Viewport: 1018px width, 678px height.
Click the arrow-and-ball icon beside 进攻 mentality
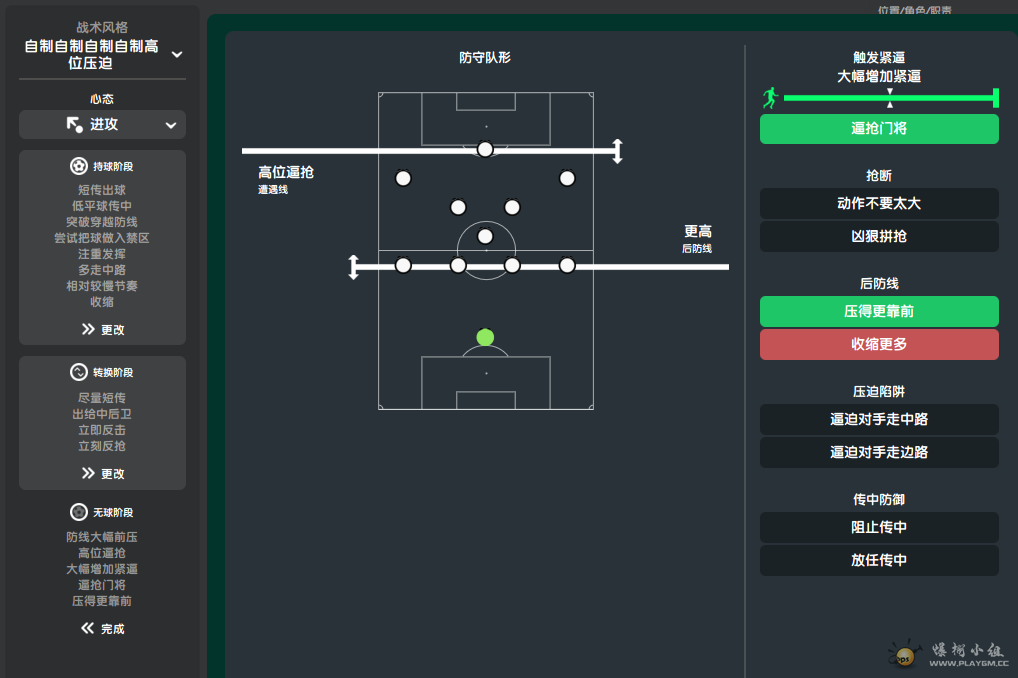click(75, 125)
